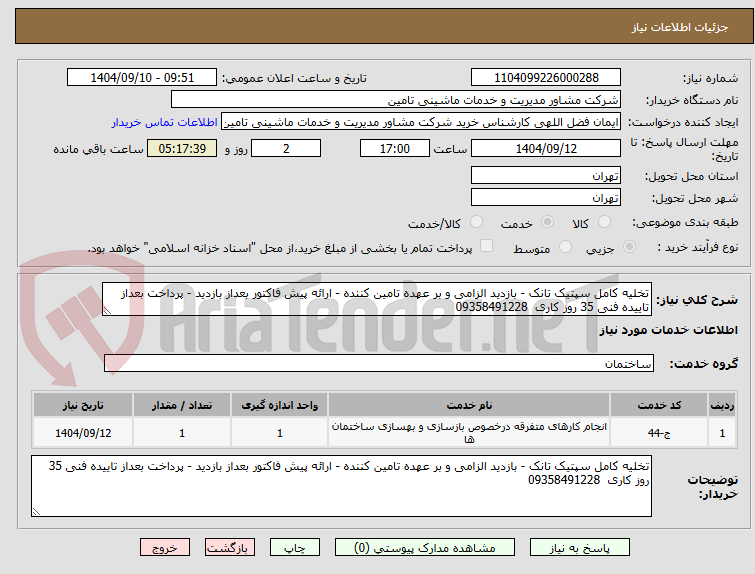Viewport: 755px width, 574px height.
Task: Click the deadline date field 1404/09/12
Action: [x=546, y=148]
